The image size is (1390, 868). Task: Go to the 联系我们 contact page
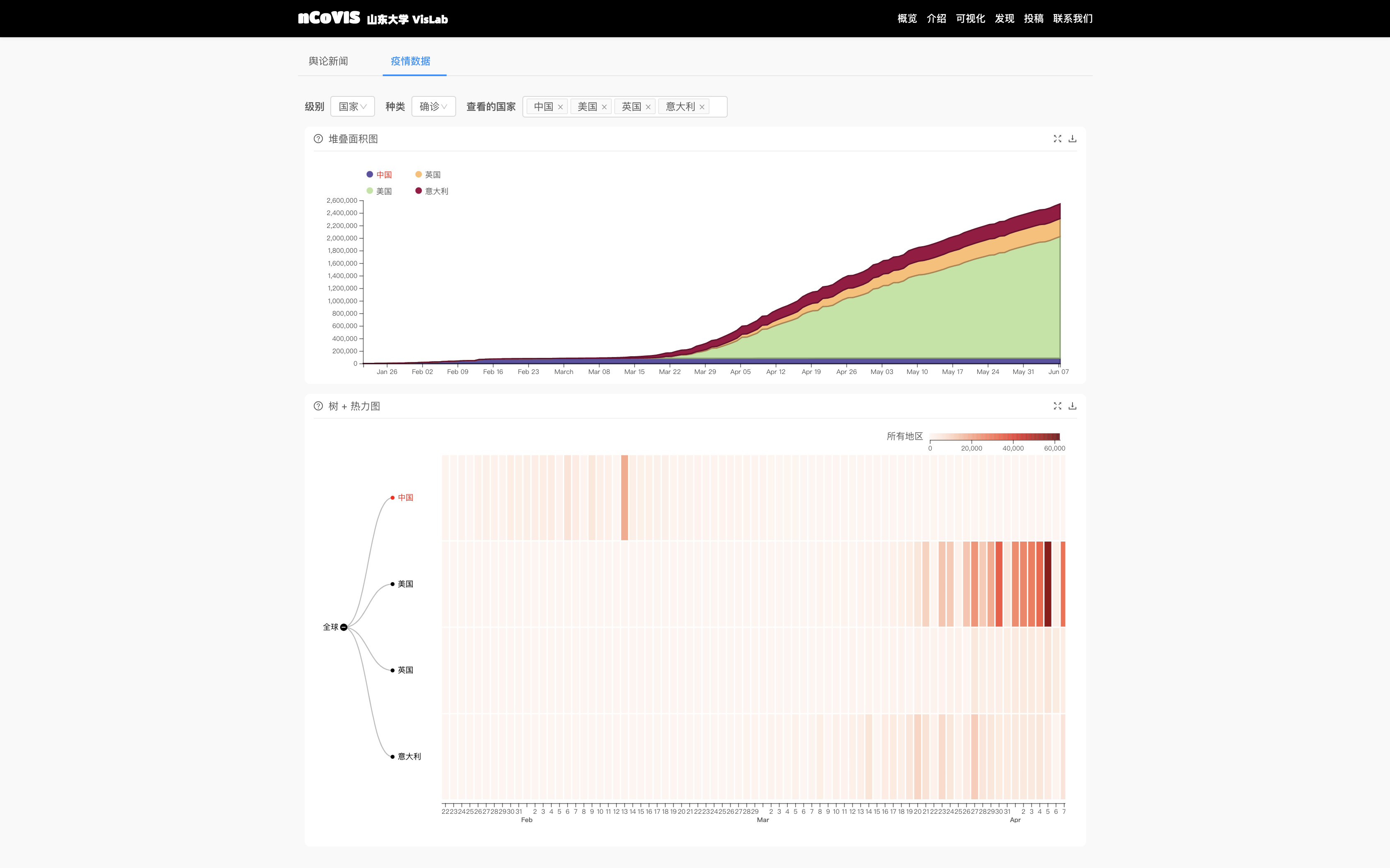[x=1073, y=18]
